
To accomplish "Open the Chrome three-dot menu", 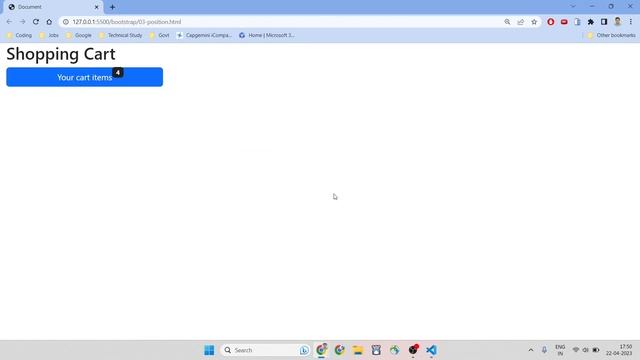I will pyautogui.click(x=631, y=22).
